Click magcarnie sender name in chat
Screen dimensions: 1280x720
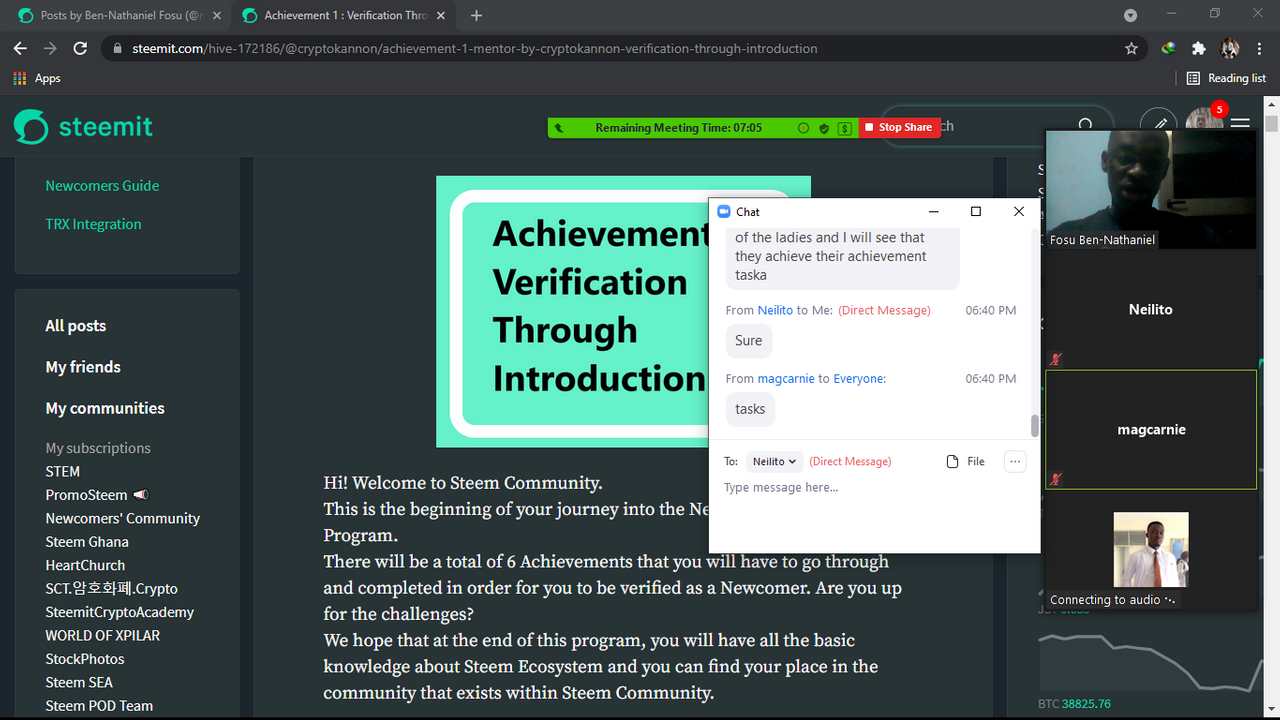click(x=786, y=378)
